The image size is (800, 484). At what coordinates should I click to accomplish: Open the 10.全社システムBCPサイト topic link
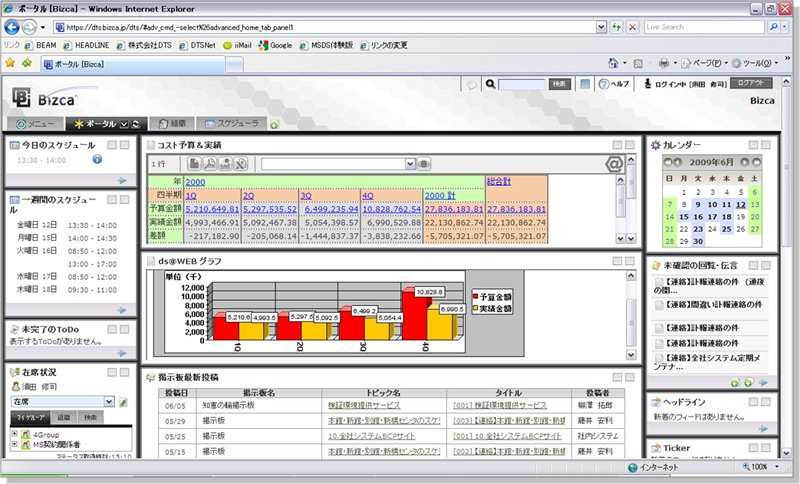371,436
